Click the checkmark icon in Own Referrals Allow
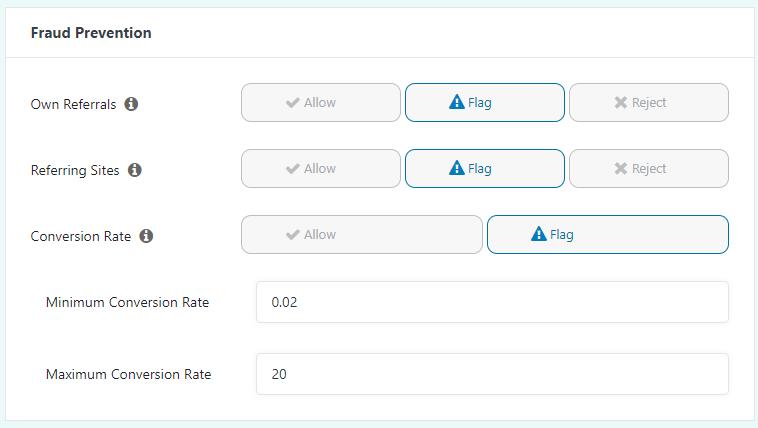Viewport: 758px width, 428px height. pyautogui.click(x=292, y=103)
